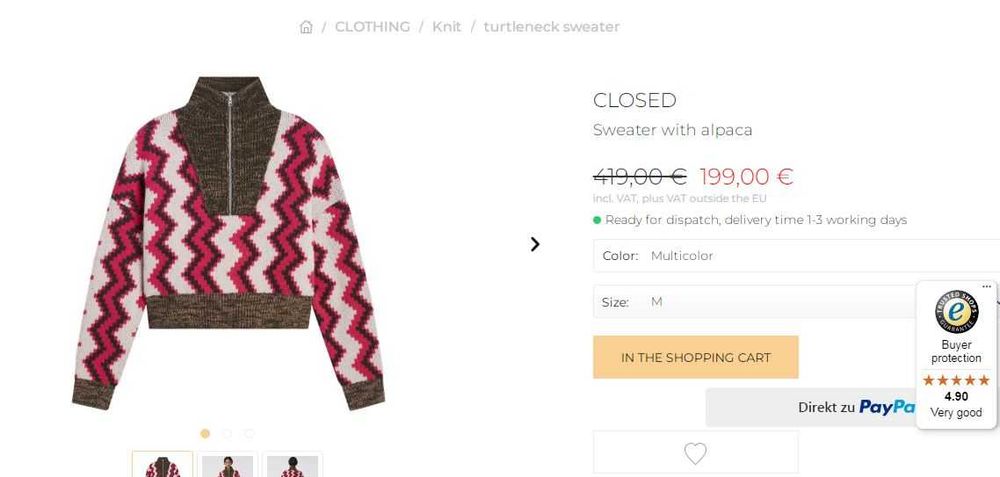The width and height of the screenshot is (1000, 477).
Task: Select first sweater thumbnail
Action: tap(163, 464)
